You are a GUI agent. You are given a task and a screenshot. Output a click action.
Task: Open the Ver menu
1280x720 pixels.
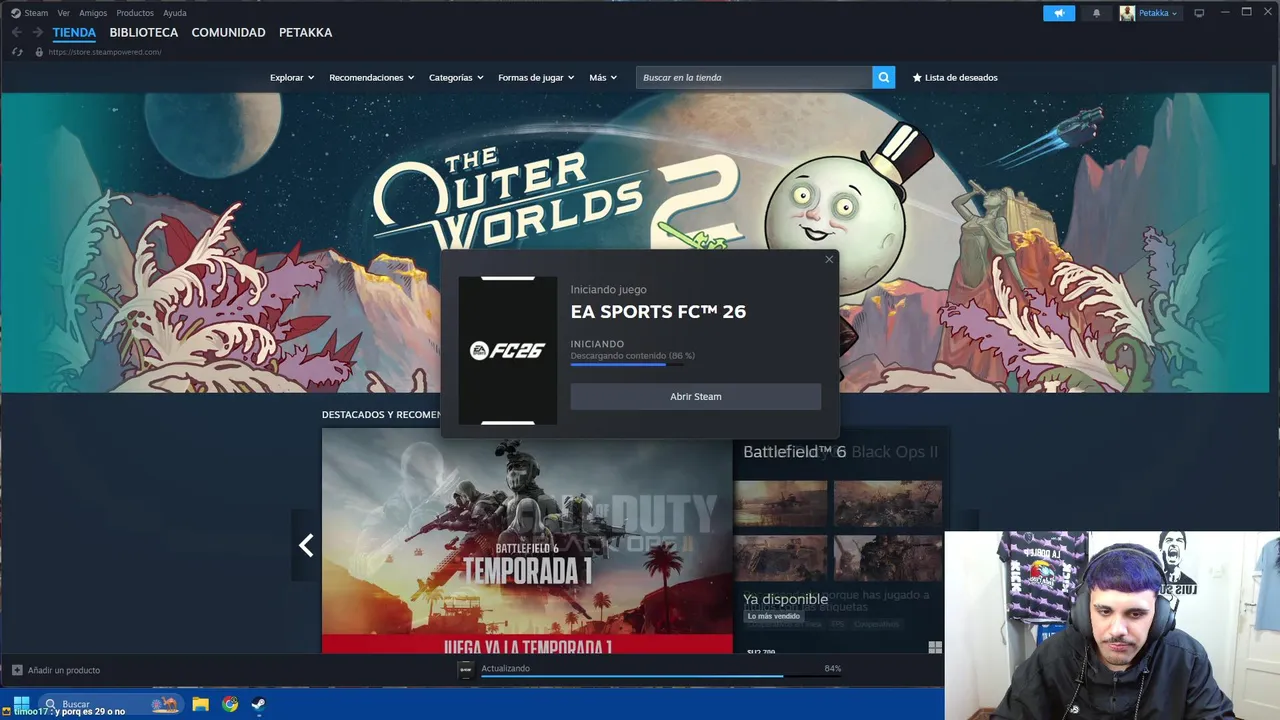[64, 13]
